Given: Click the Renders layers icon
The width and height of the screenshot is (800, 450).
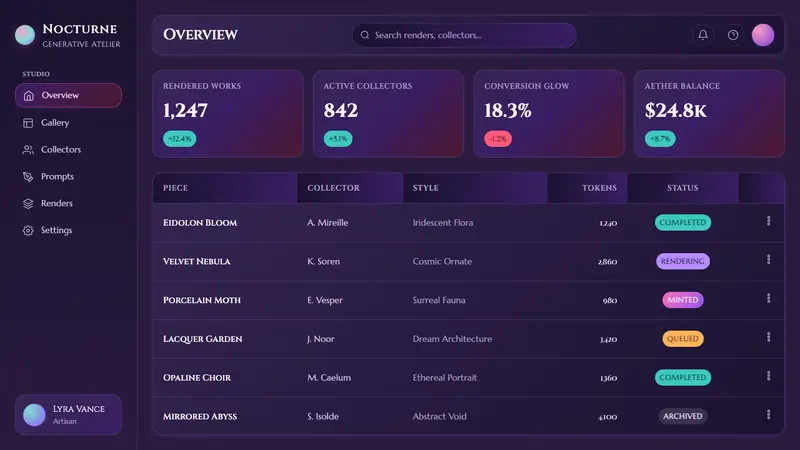Looking at the screenshot, I should 28,204.
